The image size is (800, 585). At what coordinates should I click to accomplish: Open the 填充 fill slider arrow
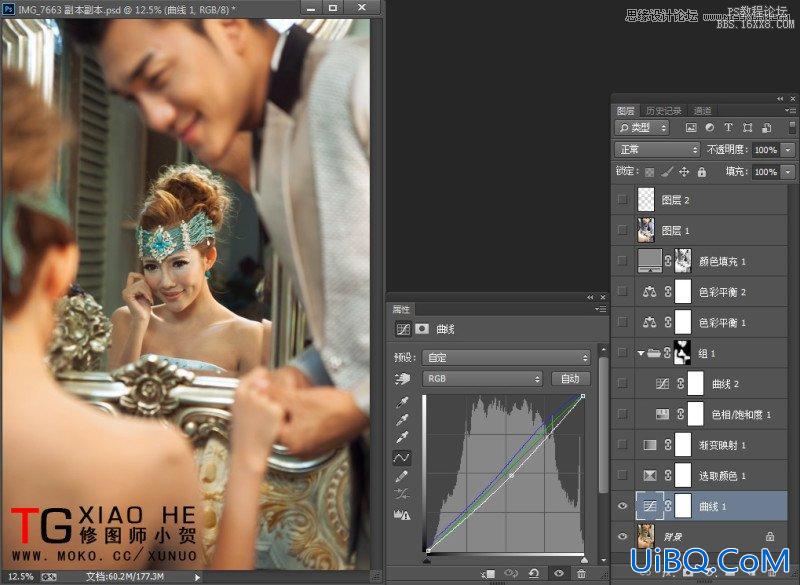(788, 172)
